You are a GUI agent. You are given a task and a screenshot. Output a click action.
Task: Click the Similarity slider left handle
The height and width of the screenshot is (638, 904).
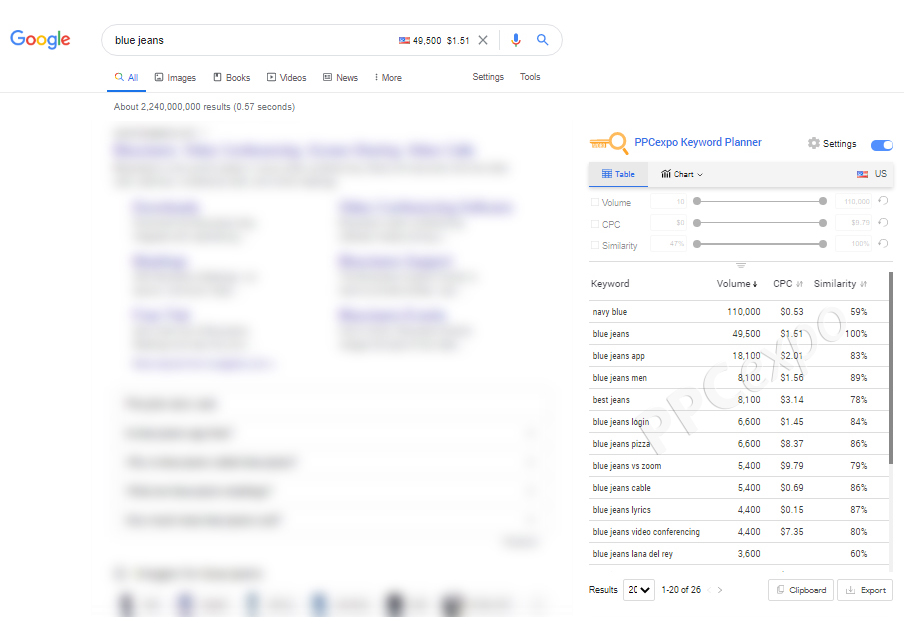point(697,244)
